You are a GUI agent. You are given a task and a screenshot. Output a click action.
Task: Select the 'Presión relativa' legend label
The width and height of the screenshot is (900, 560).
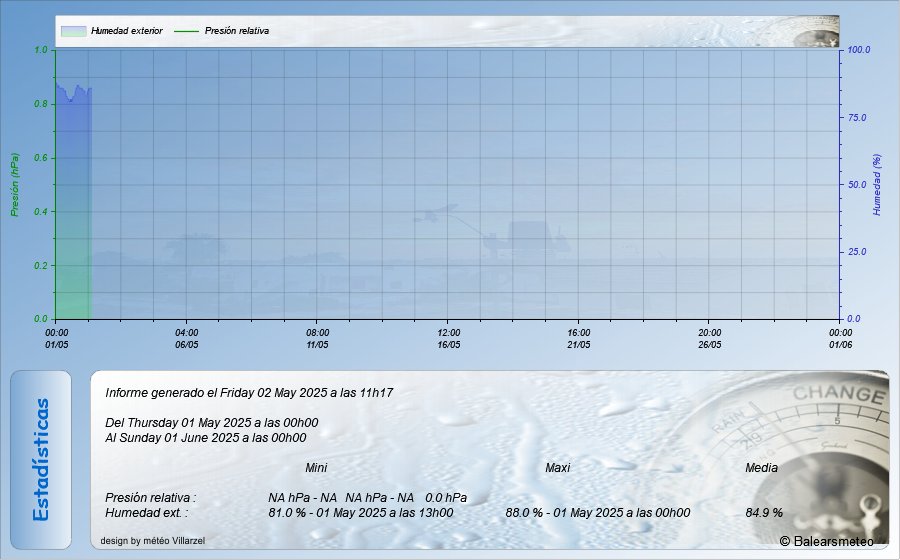[236, 31]
